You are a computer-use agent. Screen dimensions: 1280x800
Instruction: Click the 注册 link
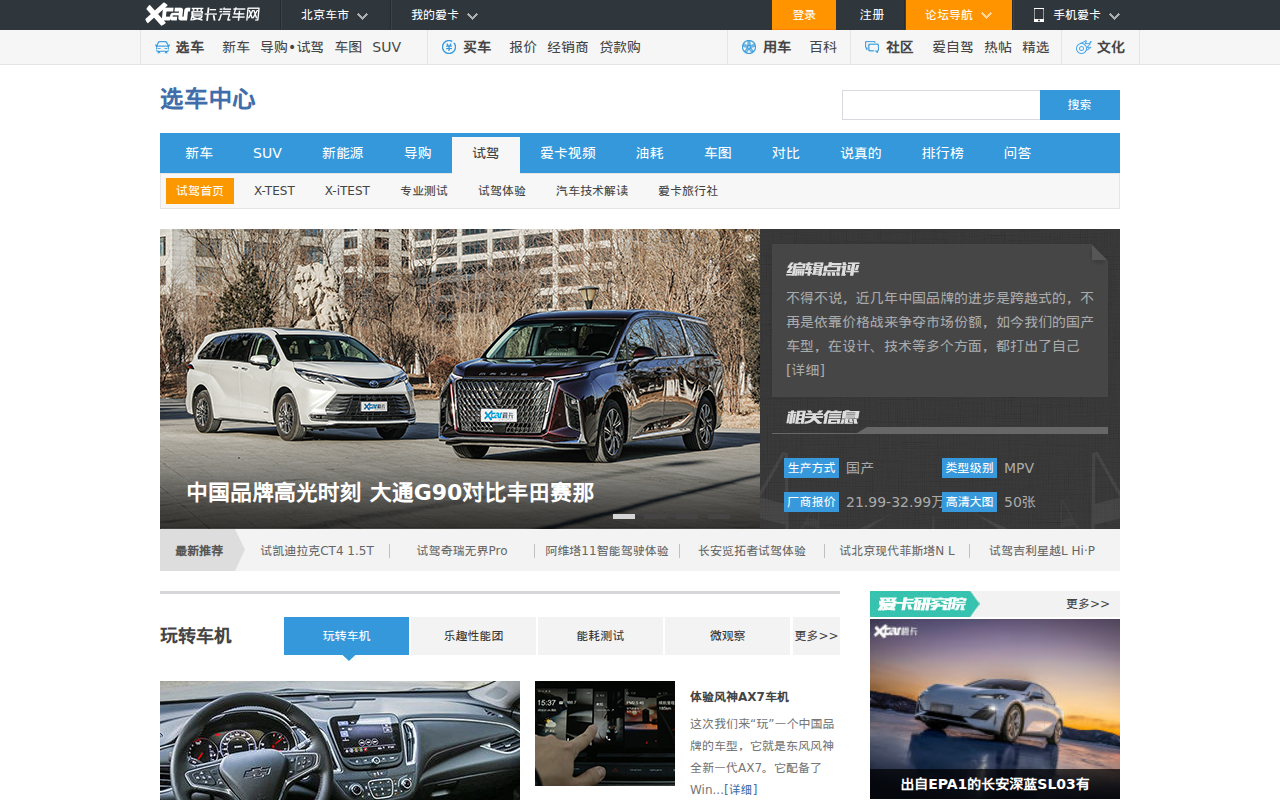pyautogui.click(x=872, y=15)
